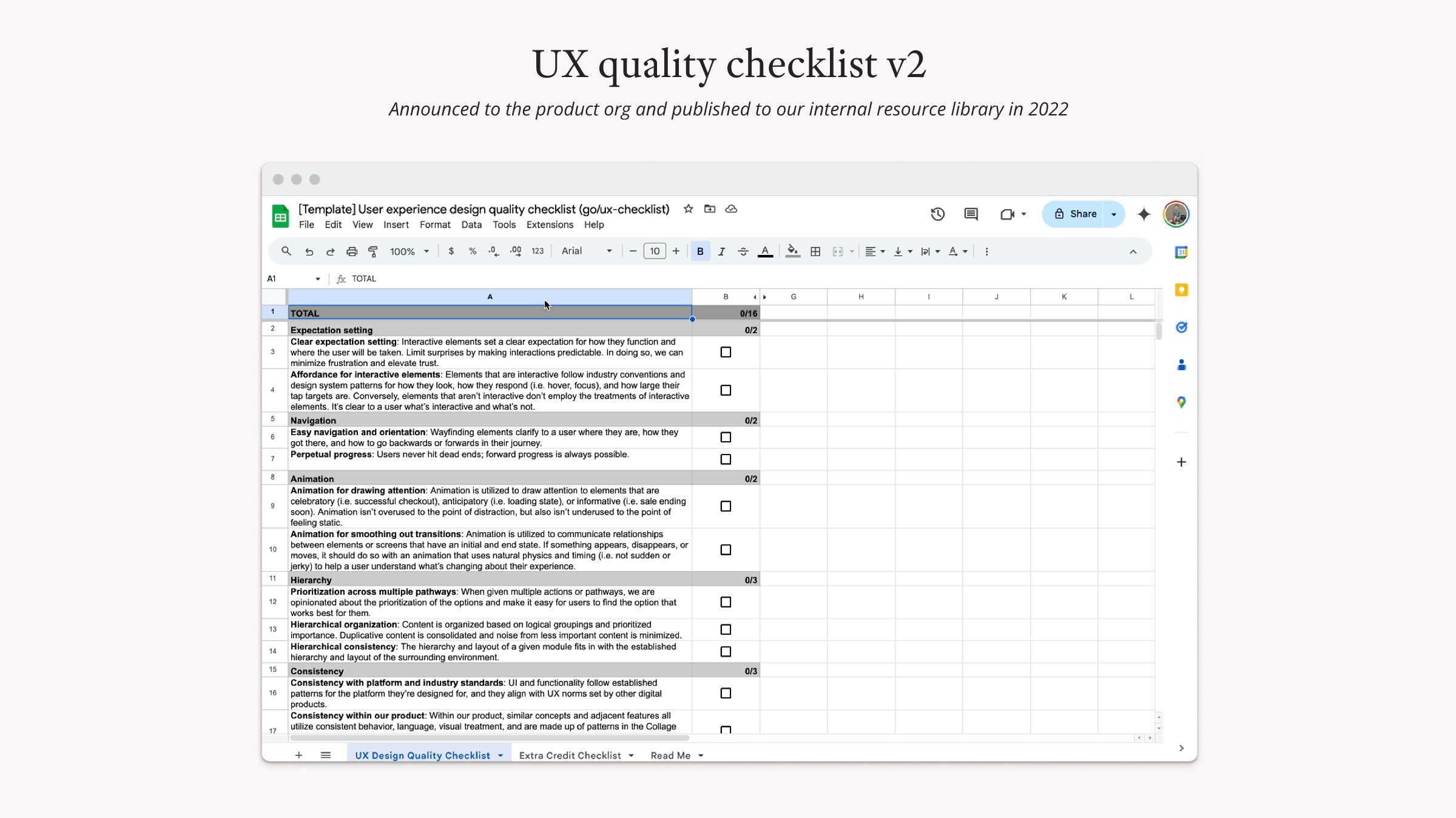This screenshot has height=818, width=1456.
Task: Check the Perpetual progress checkbox
Action: (726, 459)
